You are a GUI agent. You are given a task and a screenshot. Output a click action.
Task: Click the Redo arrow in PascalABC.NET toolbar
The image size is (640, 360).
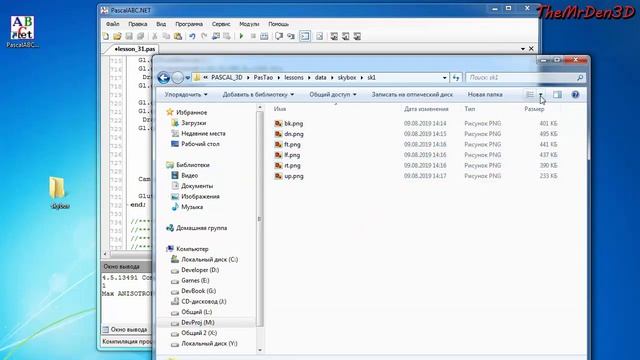[x=204, y=36]
